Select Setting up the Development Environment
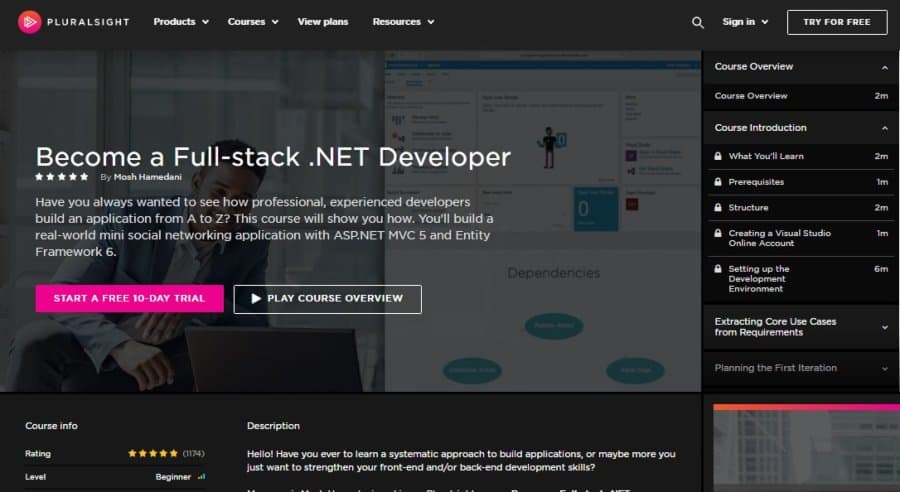Image resolution: width=900 pixels, height=492 pixels. point(801,279)
